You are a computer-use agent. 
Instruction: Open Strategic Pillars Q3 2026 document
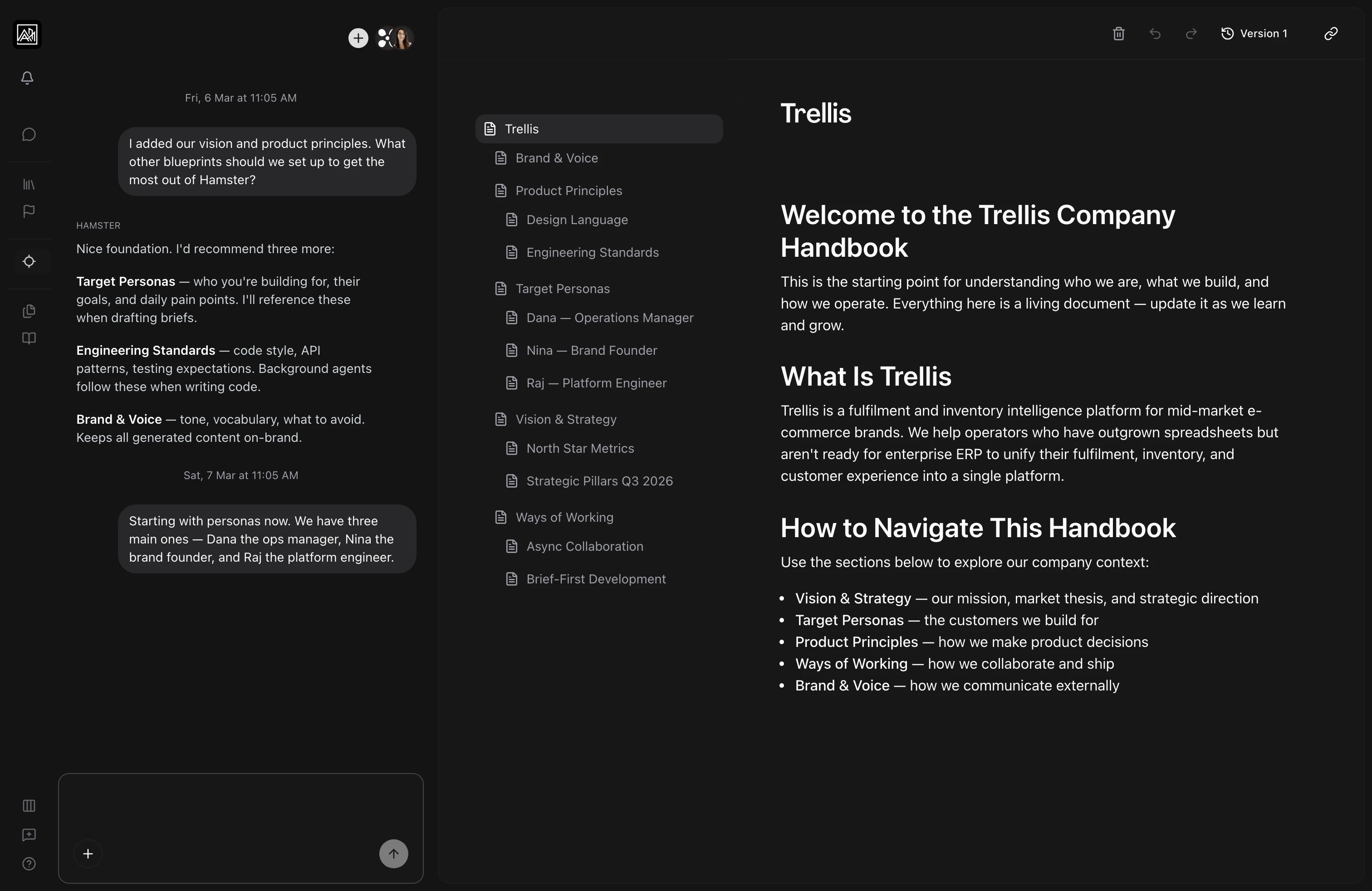point(599,481)
